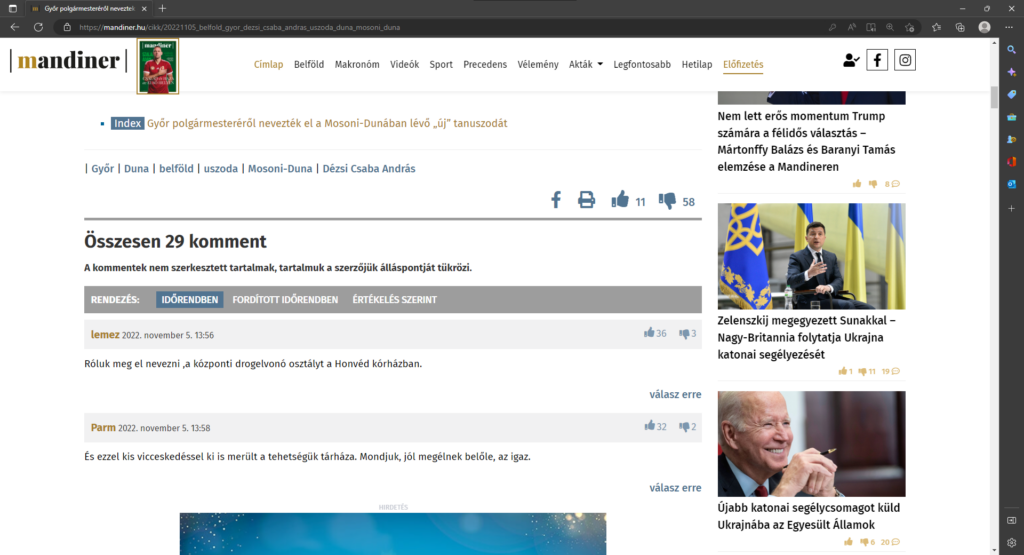Screen dimensions: 1024x555
Task: Upvote lemez's comment
Action: coord(649,334)
